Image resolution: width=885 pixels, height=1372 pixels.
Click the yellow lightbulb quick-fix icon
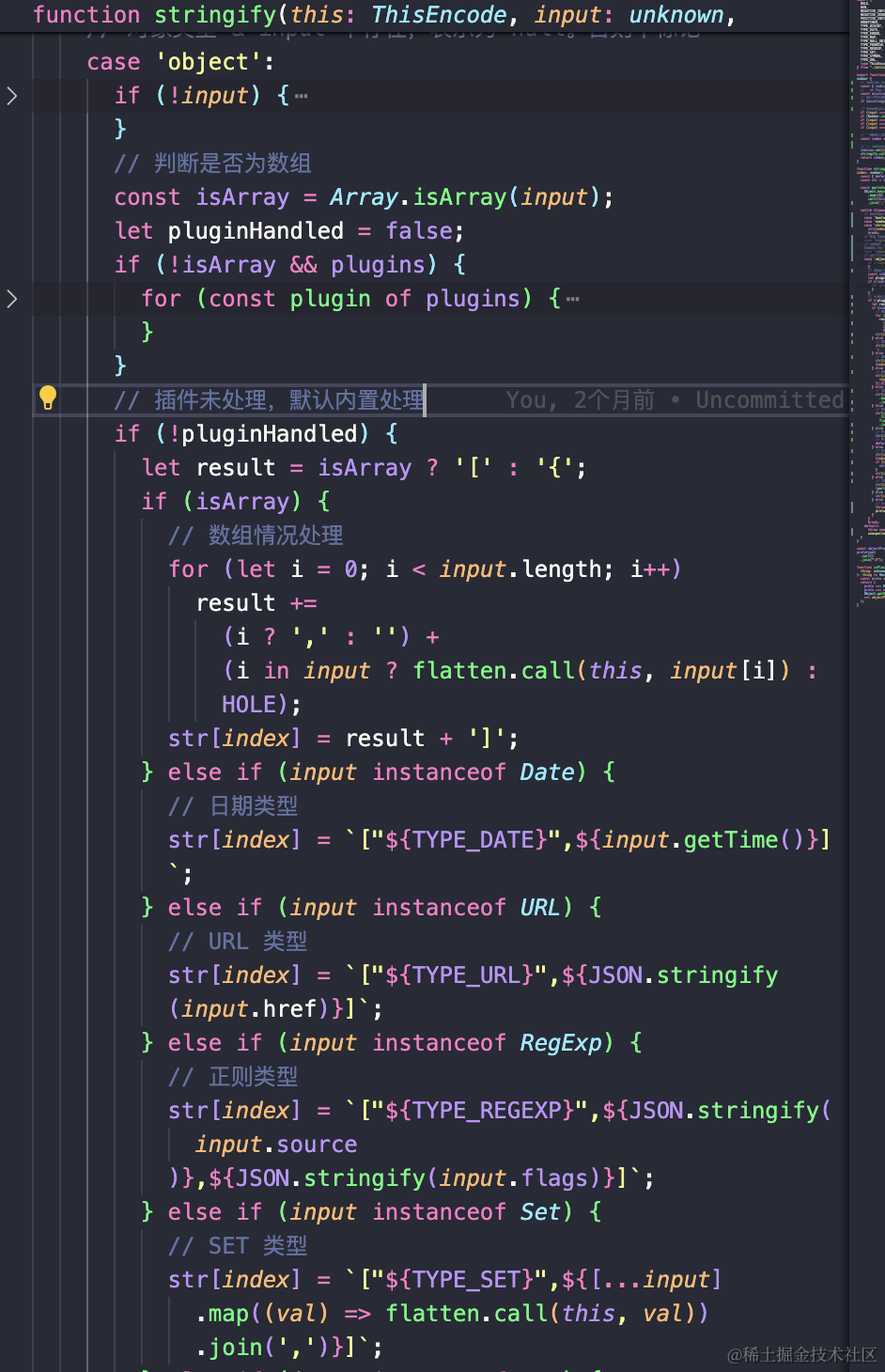(48, 398)
